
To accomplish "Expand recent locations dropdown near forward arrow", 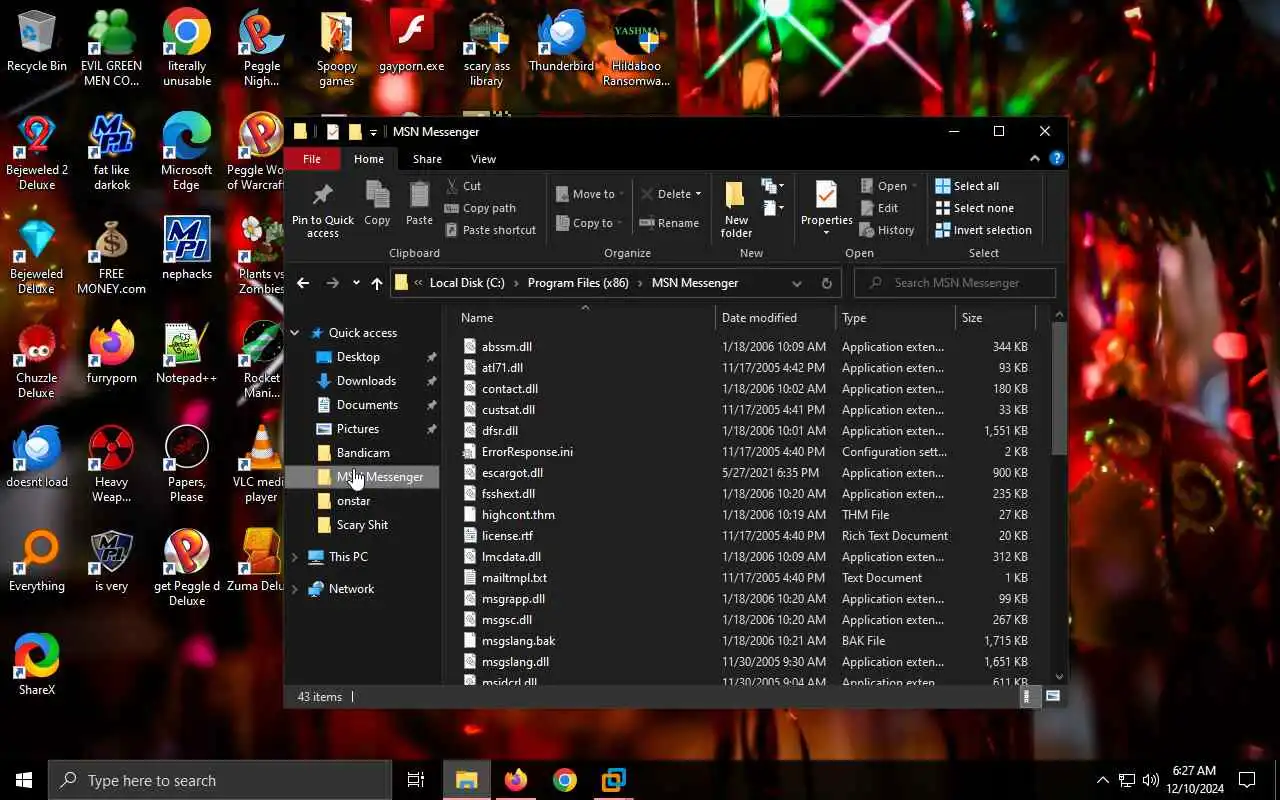I will pyautogui.click(x=356, y=283).
